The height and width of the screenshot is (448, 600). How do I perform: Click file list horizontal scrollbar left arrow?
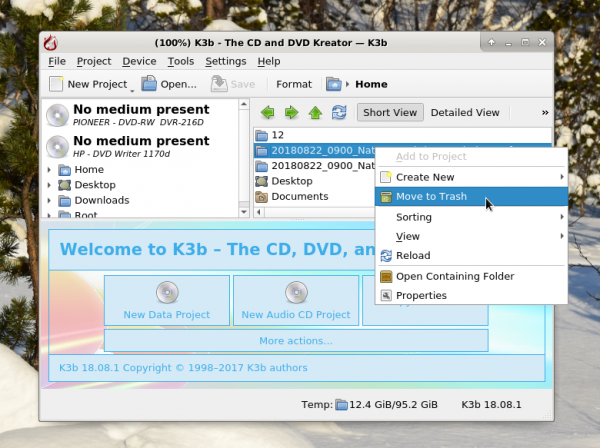tap(259, 212)
